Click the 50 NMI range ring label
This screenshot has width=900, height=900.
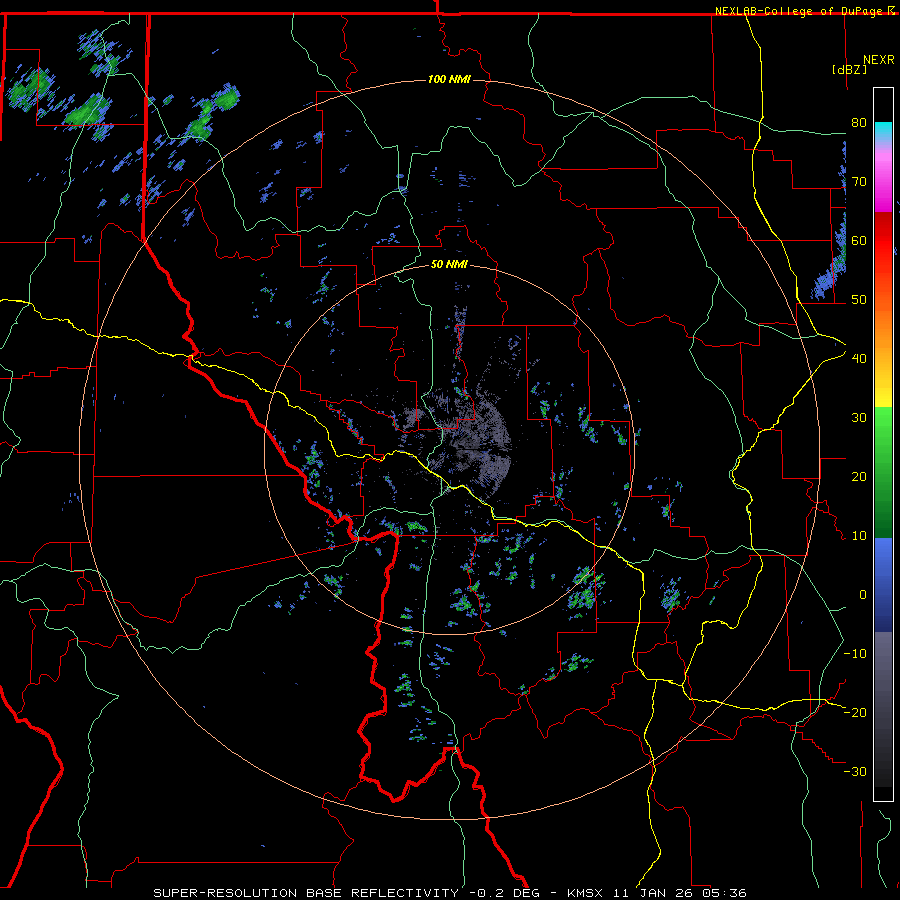tap(449, 265)
